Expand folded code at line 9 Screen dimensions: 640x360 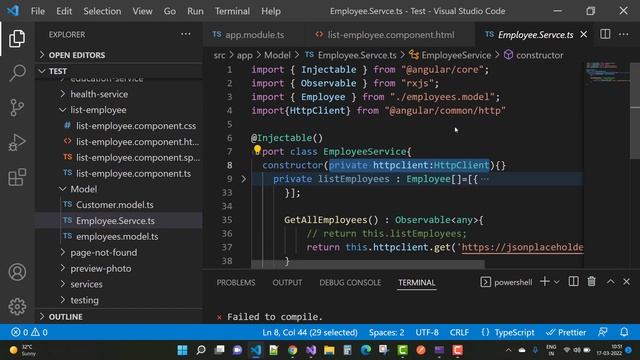[244, 179]
